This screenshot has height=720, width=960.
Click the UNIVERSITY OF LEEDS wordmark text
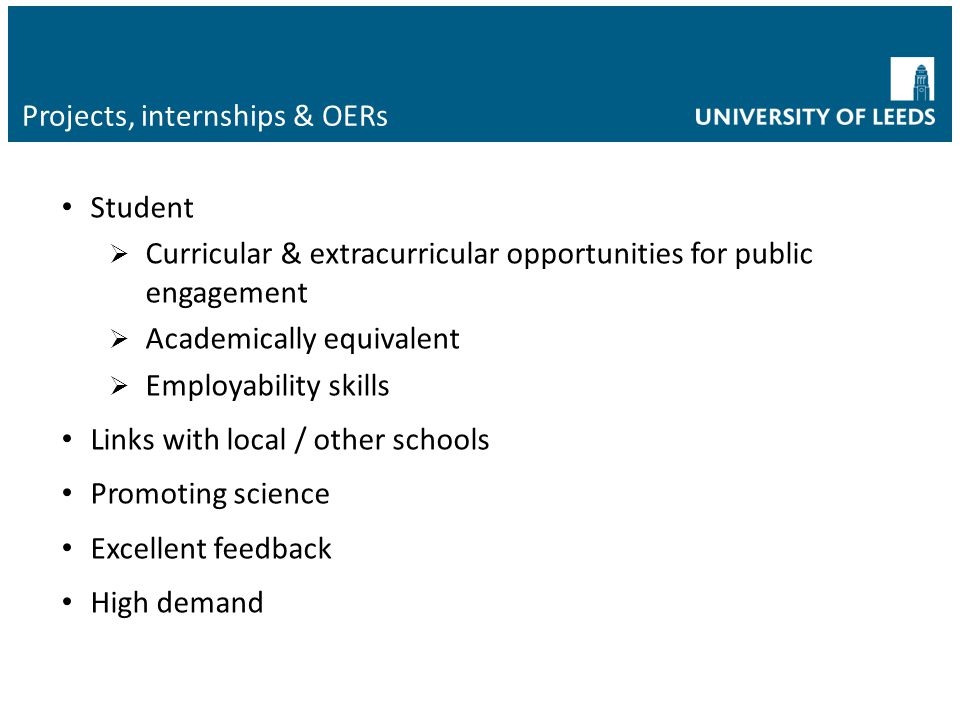(815, 117)
